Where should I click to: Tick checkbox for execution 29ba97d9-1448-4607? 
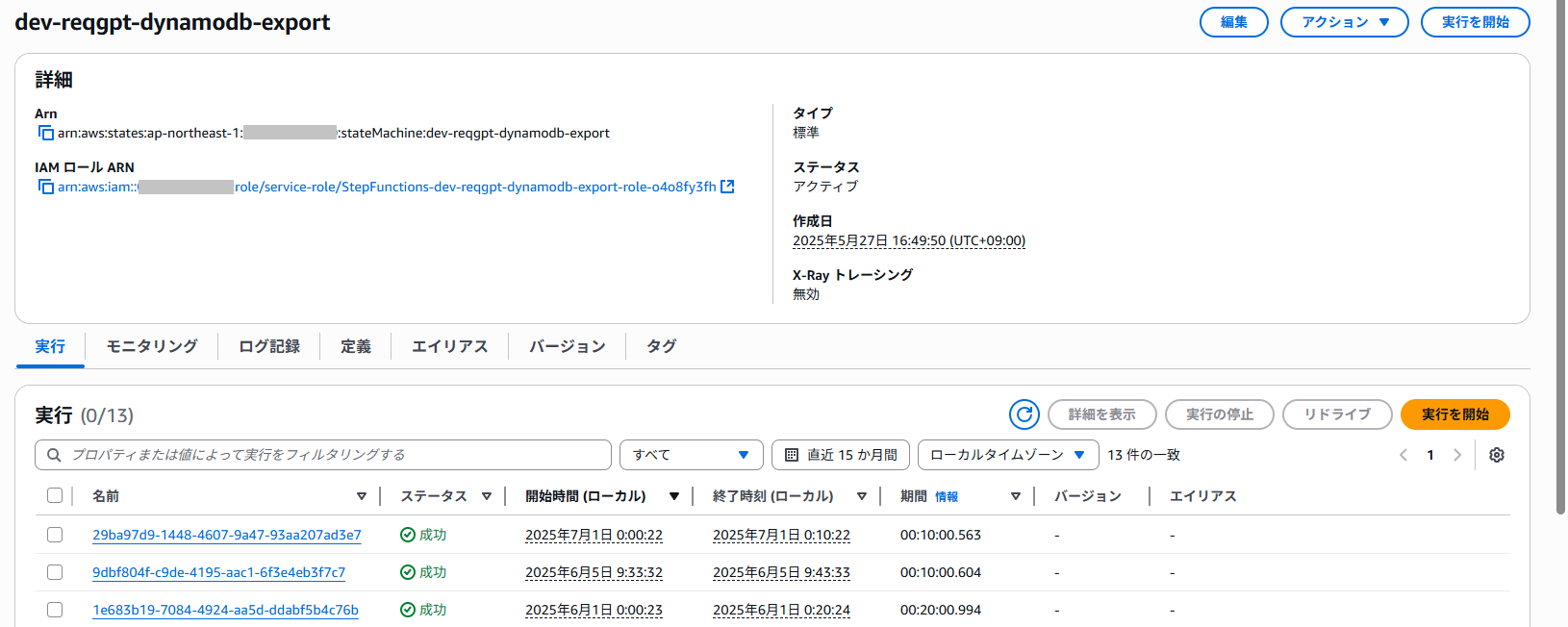55,535
